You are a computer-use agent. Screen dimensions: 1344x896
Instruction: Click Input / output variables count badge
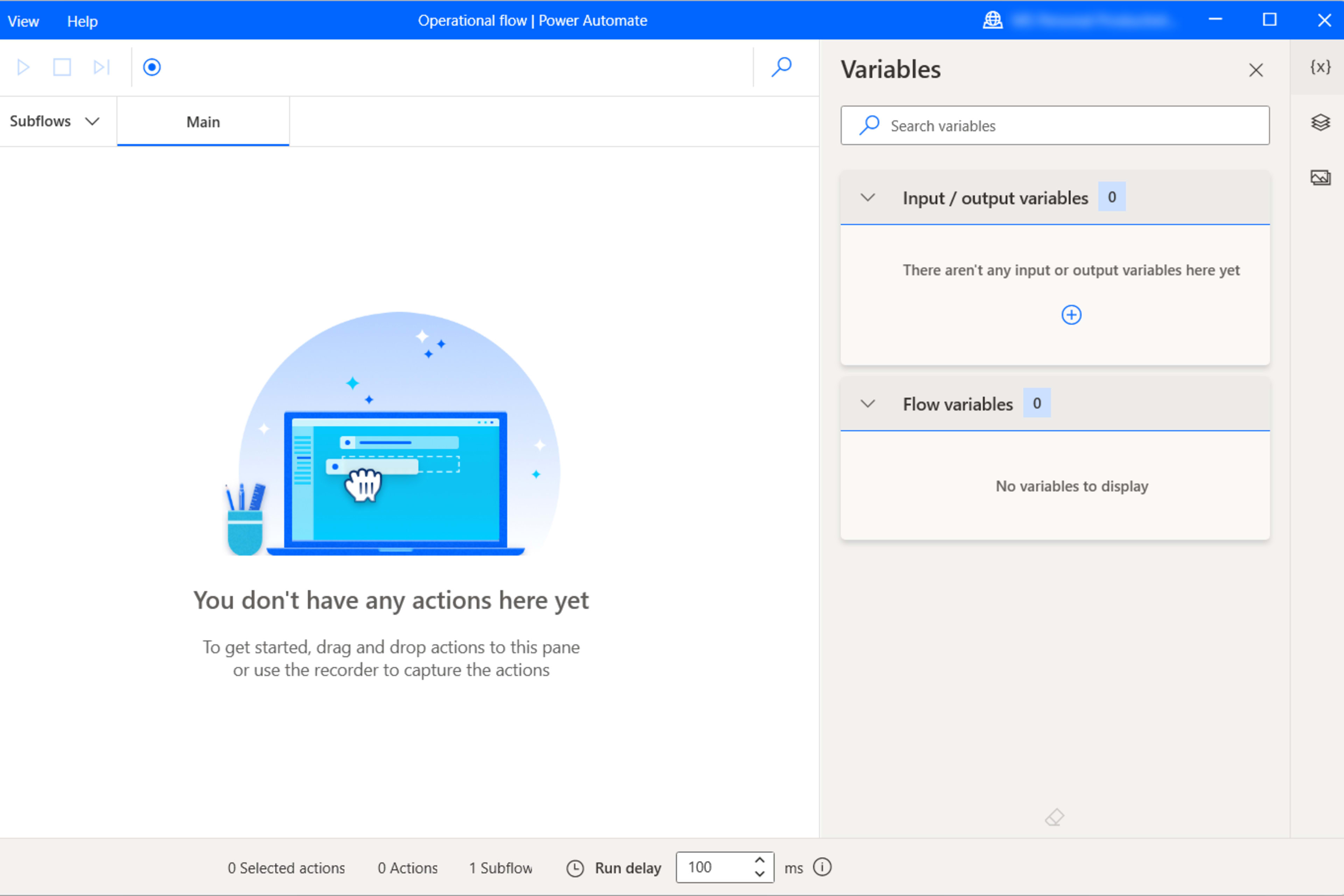click(1112, 197)
